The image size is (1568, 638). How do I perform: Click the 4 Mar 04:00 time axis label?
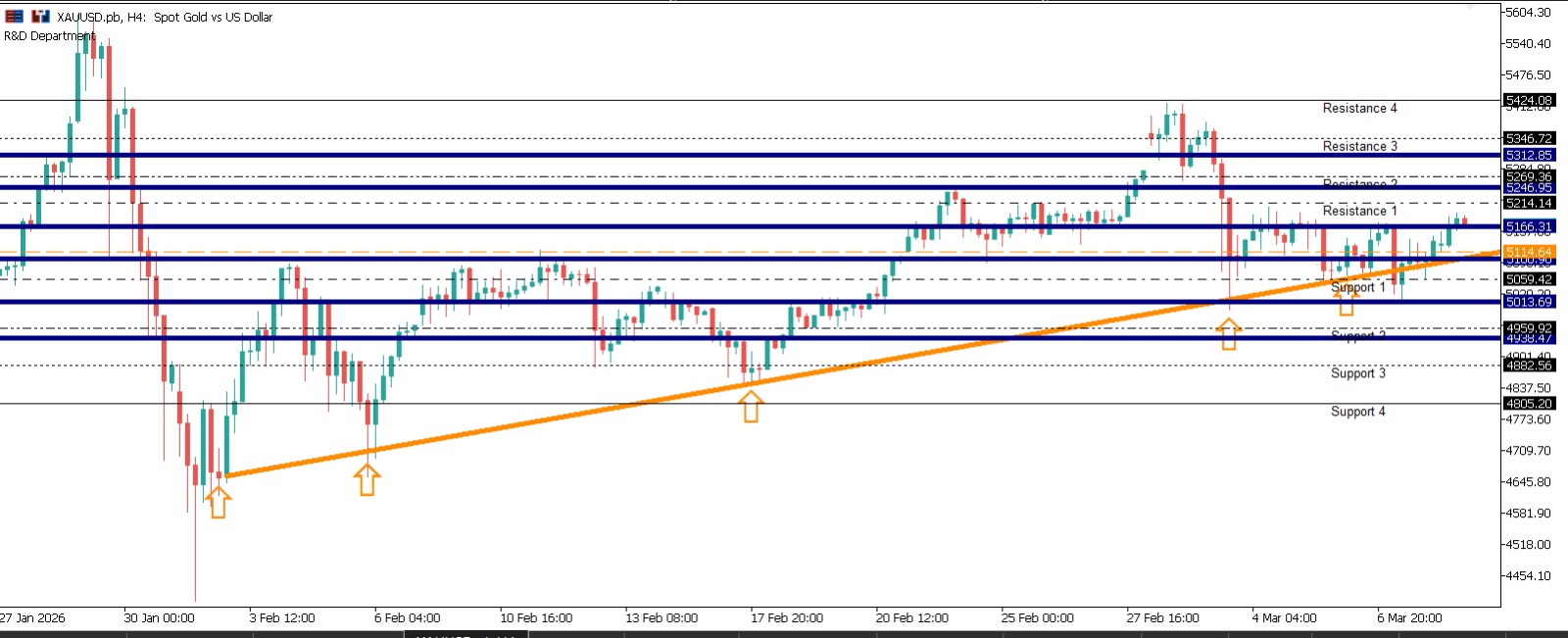pyautogui.click(x=1285, y=618)
